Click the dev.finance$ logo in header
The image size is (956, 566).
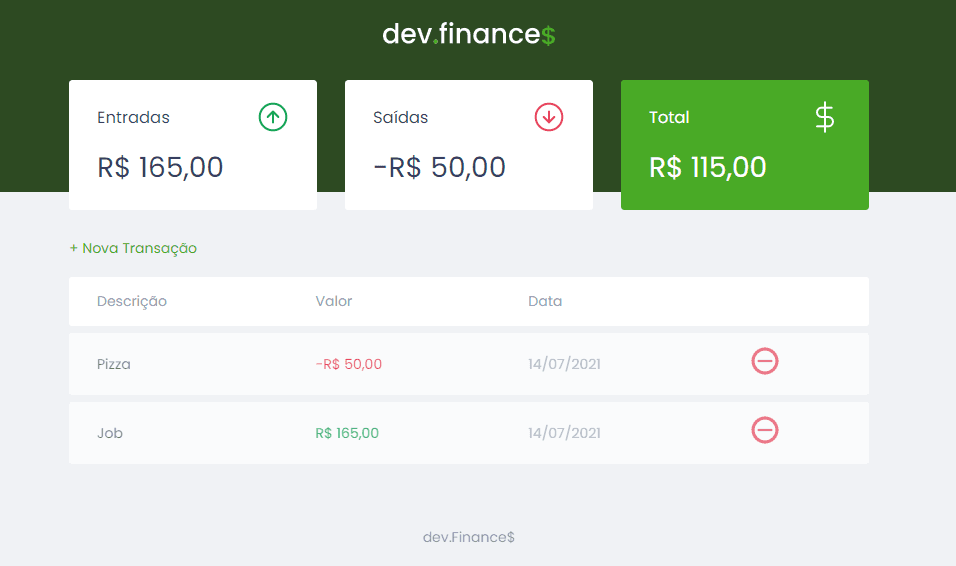468,34
